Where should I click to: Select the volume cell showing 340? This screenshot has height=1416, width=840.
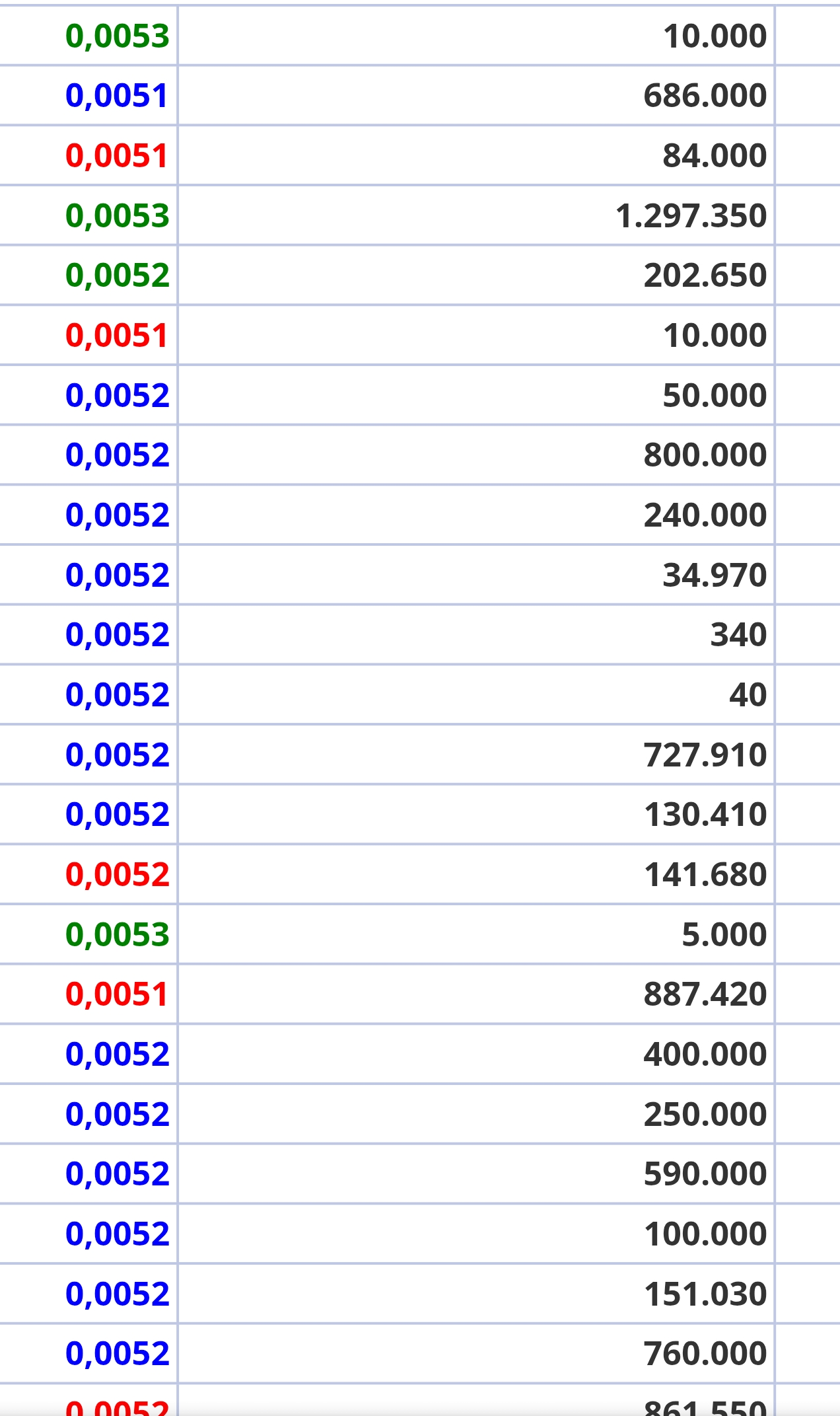738,635
